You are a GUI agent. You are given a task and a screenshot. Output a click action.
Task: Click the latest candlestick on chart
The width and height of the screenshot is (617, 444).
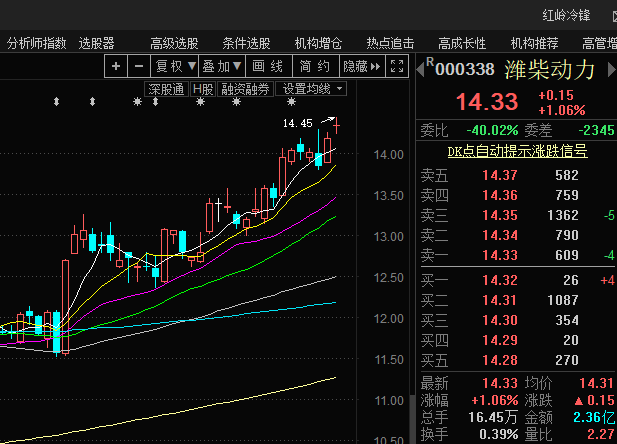pos(337,126)
